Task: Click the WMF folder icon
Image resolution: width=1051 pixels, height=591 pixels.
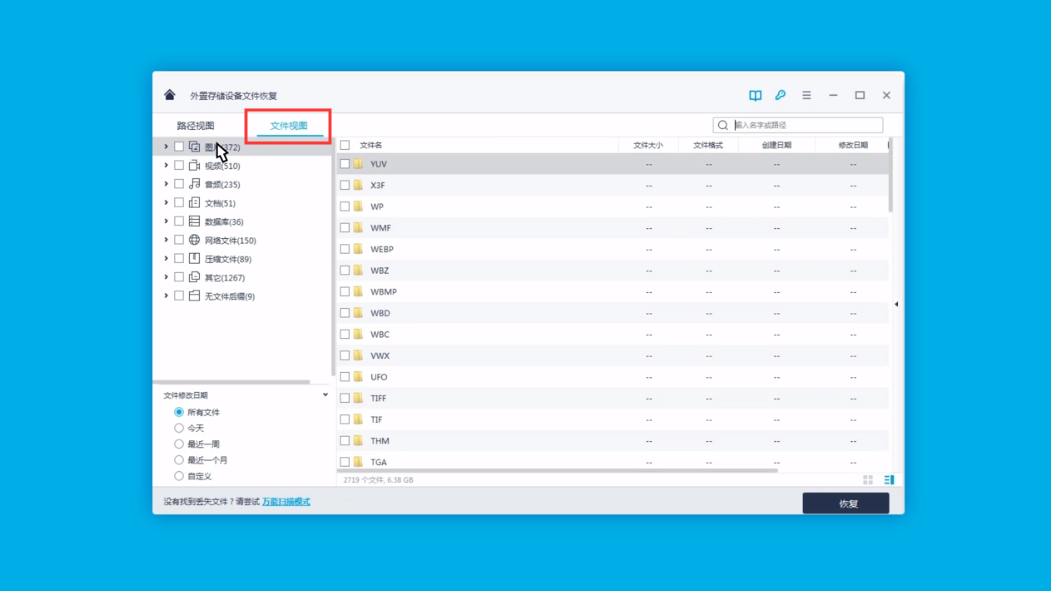Action: point(359,228)
